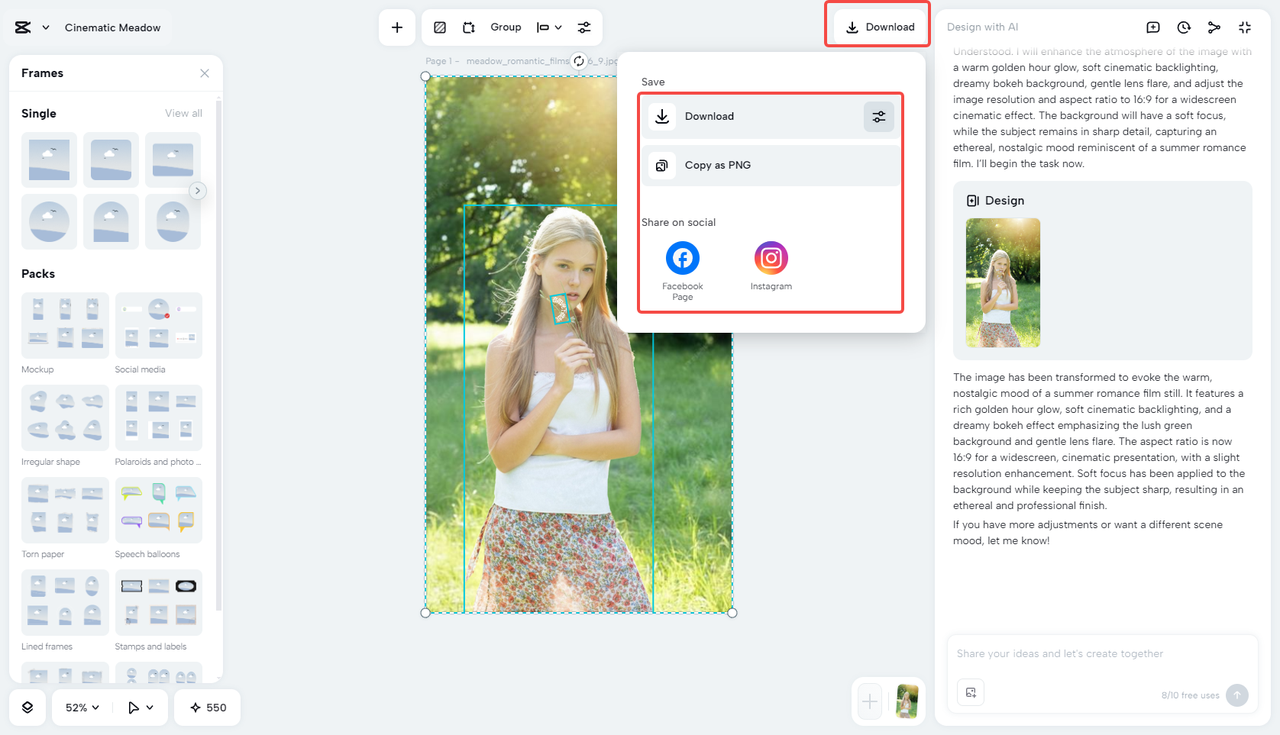1280x735 pixels.
Task: Click the Design card header icon
Action: click(973, 201)
